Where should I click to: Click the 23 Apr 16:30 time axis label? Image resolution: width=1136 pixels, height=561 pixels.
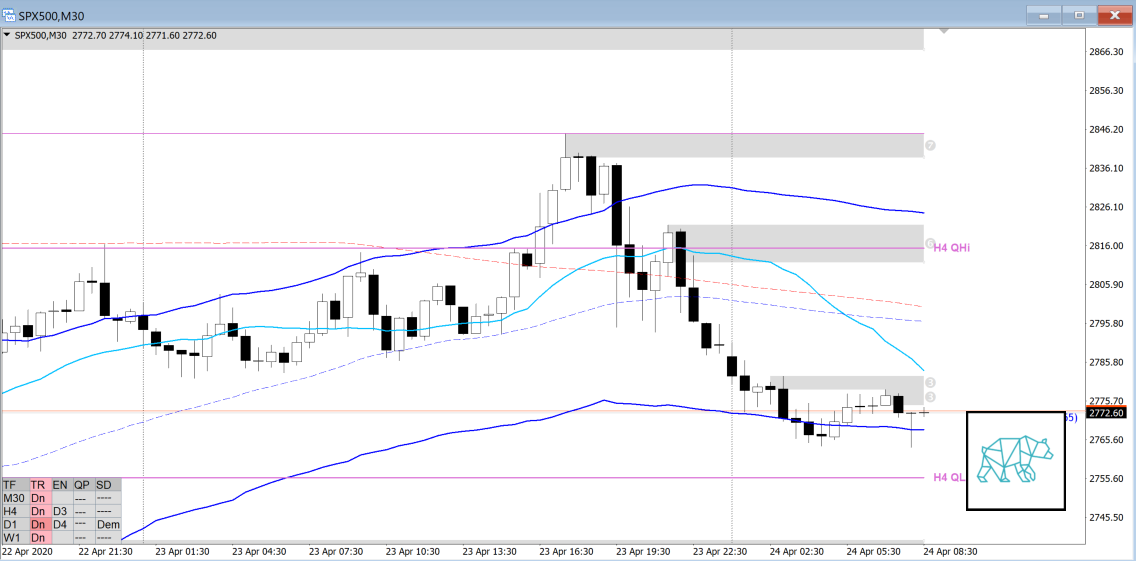(x=565, y=551)
